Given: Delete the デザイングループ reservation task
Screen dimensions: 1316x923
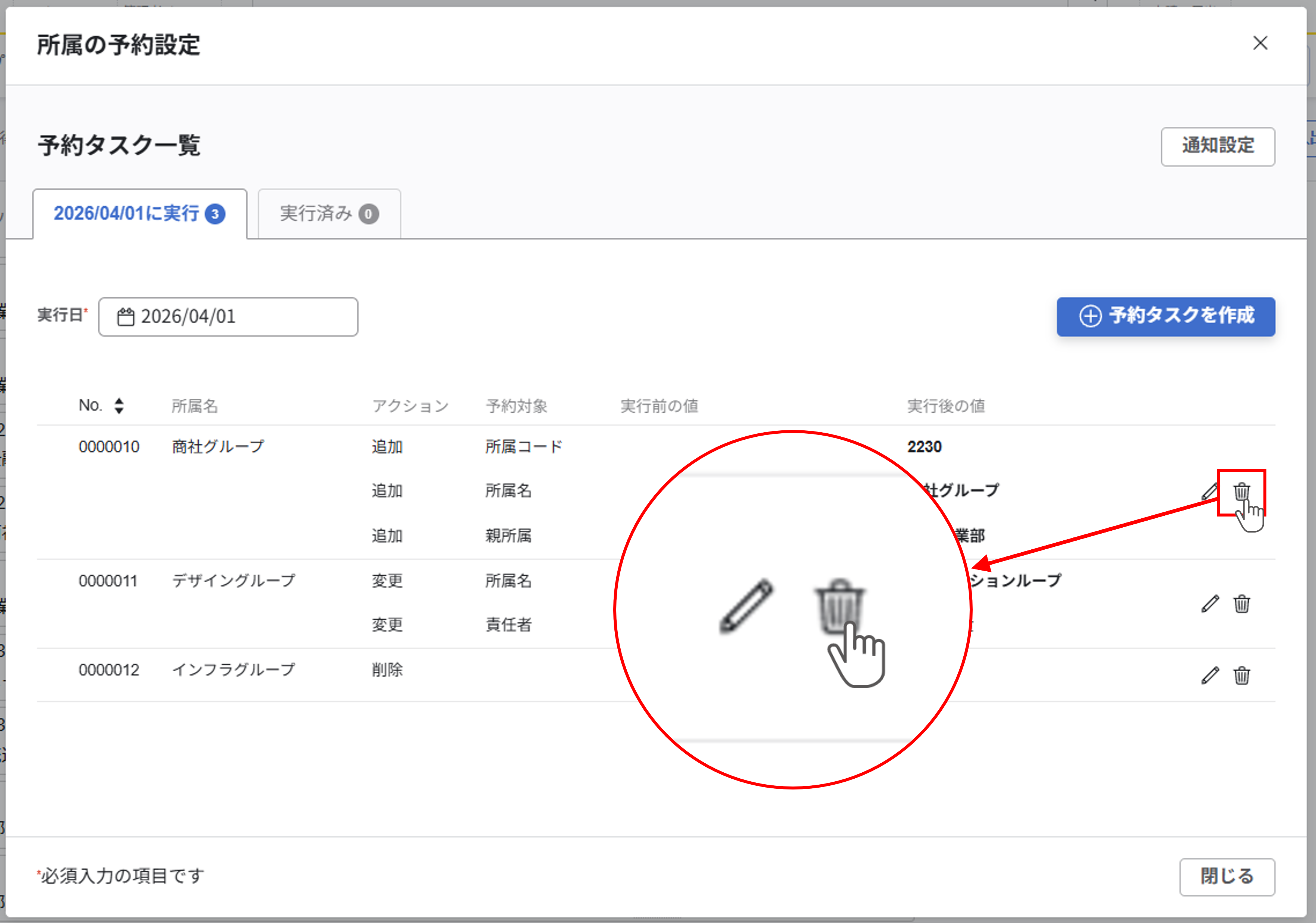Looking at the screenshot, I should pos(1241,604).
